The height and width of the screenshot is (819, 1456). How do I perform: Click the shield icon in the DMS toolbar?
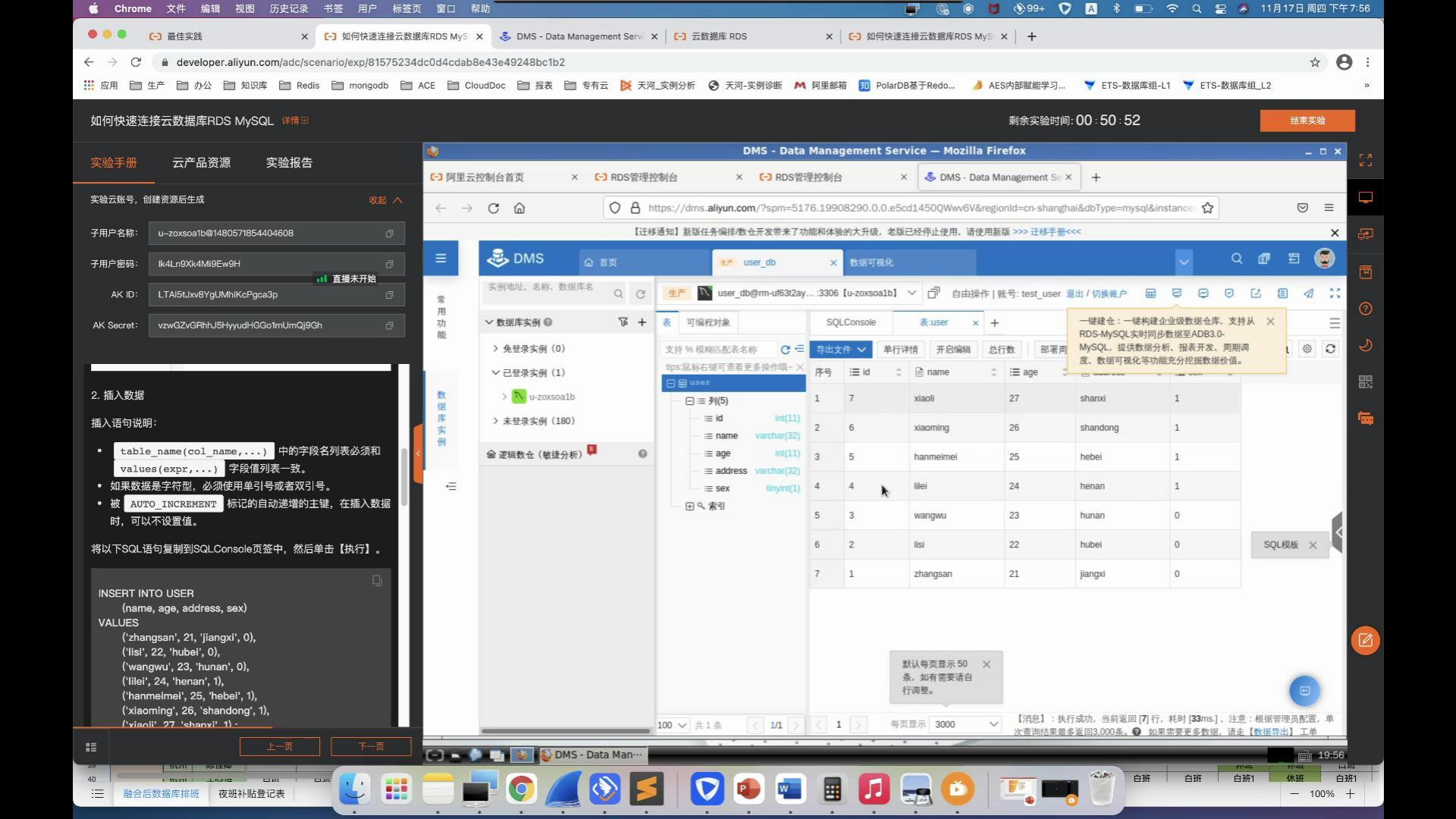[x=1229, y=293]
